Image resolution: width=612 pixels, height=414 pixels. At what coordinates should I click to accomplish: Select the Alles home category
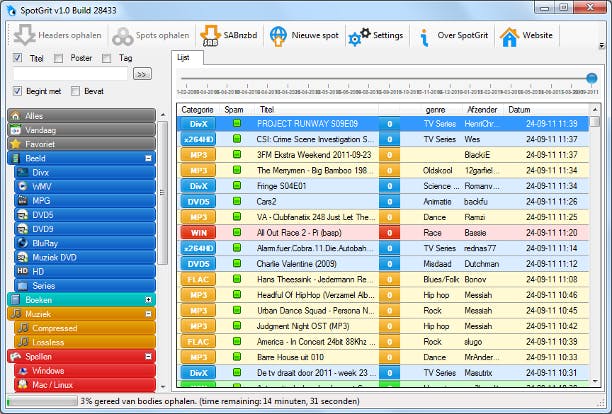coord(81,116)
